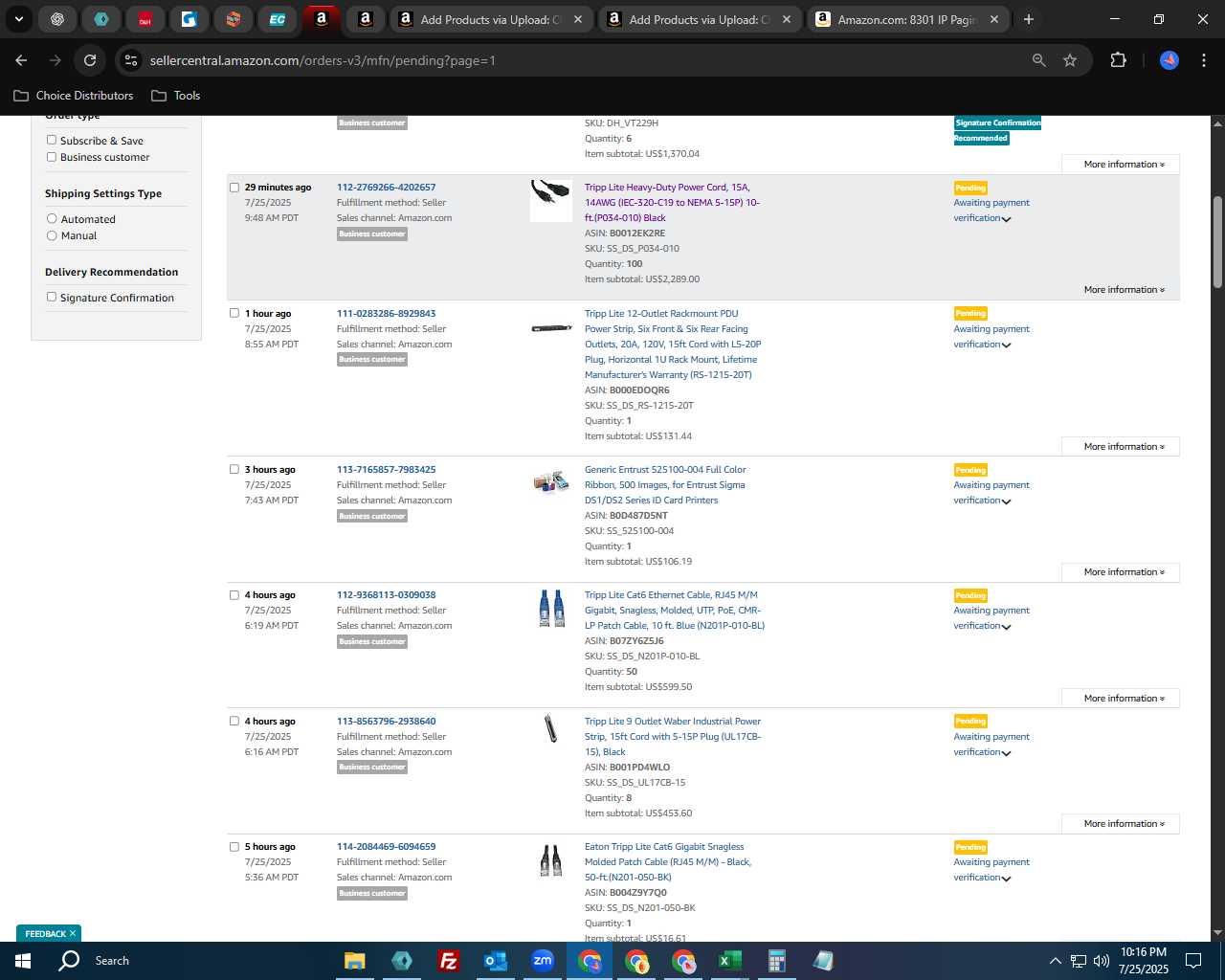This screenshot has width=1225, height=980.
Task: Click the page vertical scrollbar thumb
Action: (x=1217, y=241)
